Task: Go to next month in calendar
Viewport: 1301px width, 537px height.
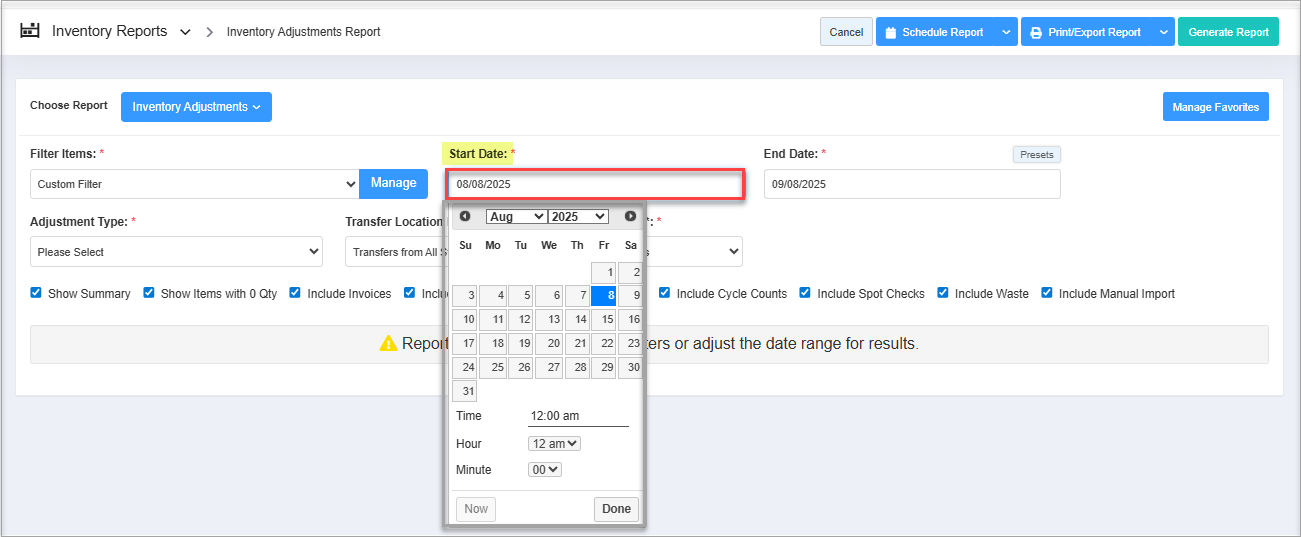Action: (630, 216)
